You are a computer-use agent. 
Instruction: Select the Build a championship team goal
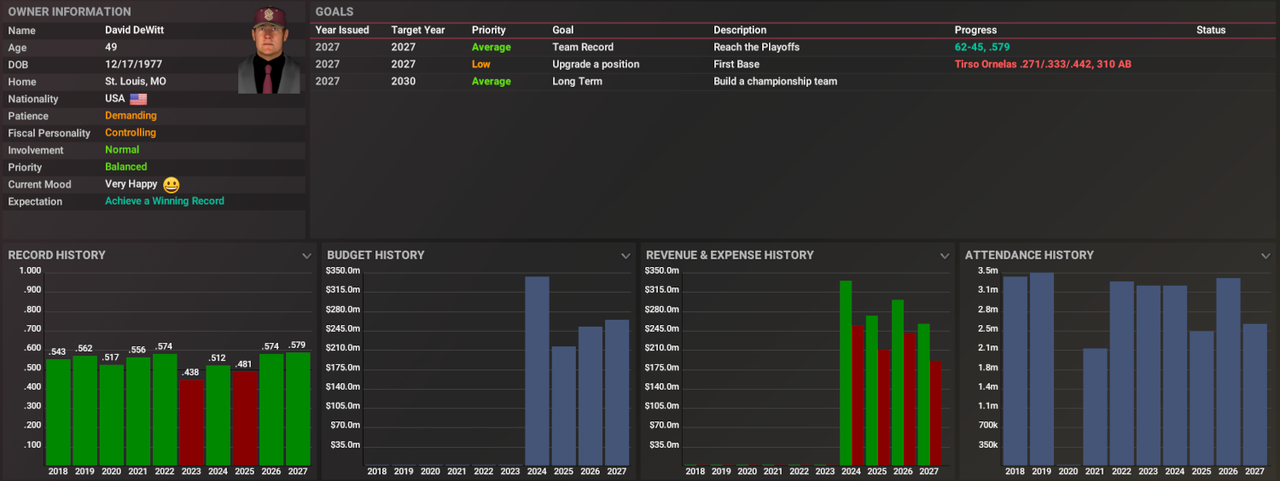(x=794, y=81)
